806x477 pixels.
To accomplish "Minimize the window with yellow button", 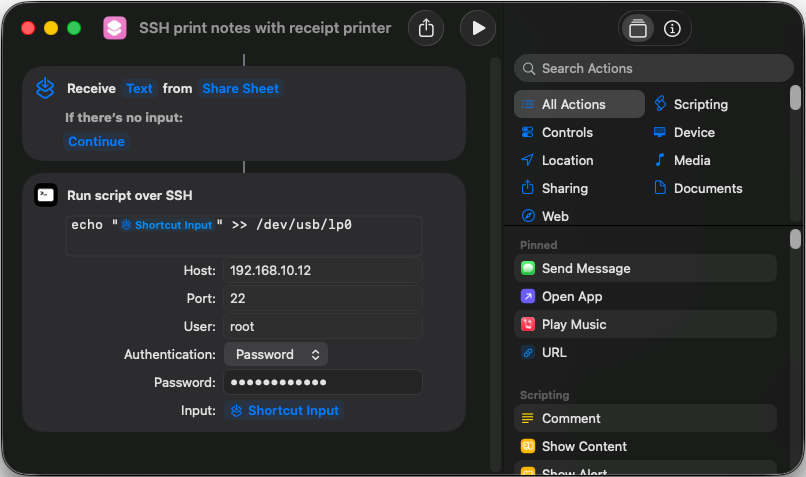I will pos(51,28).
